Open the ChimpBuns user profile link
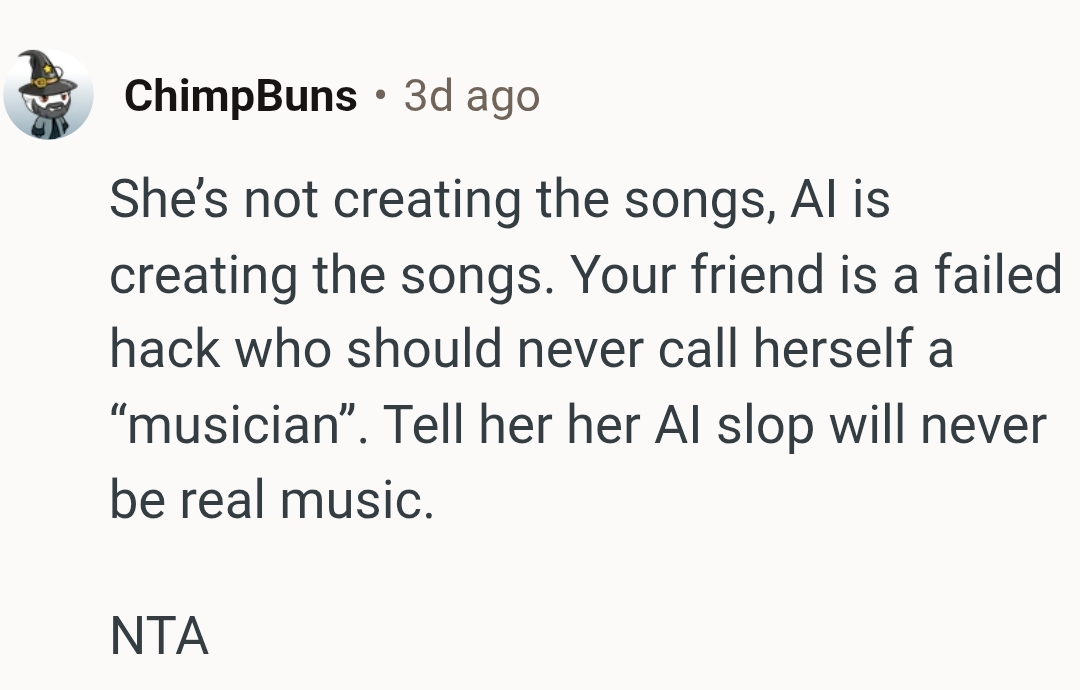1080x690 pixels. (x=240, y=96)
